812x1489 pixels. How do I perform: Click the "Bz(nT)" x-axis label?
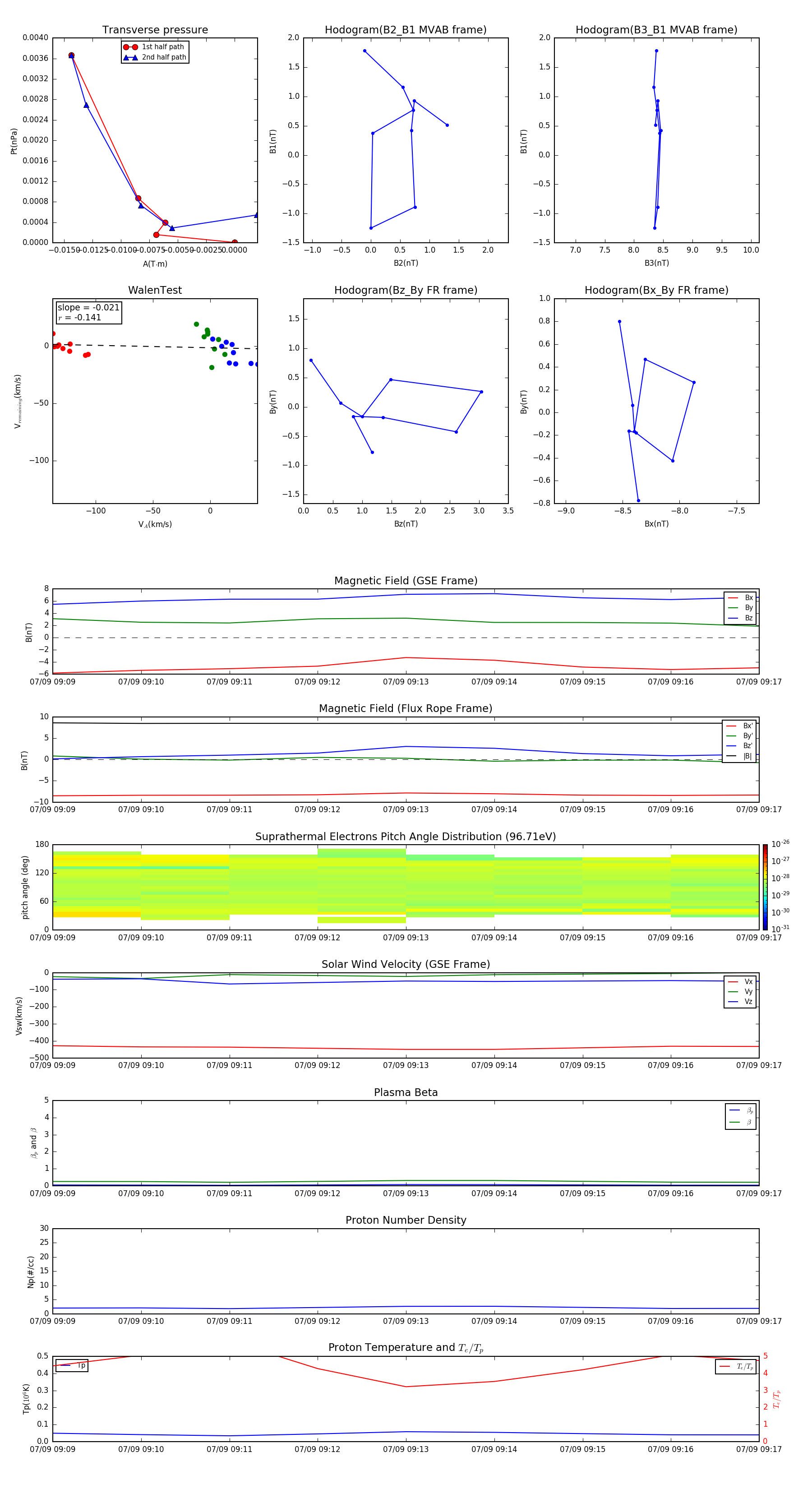click(x=406, y=524)
